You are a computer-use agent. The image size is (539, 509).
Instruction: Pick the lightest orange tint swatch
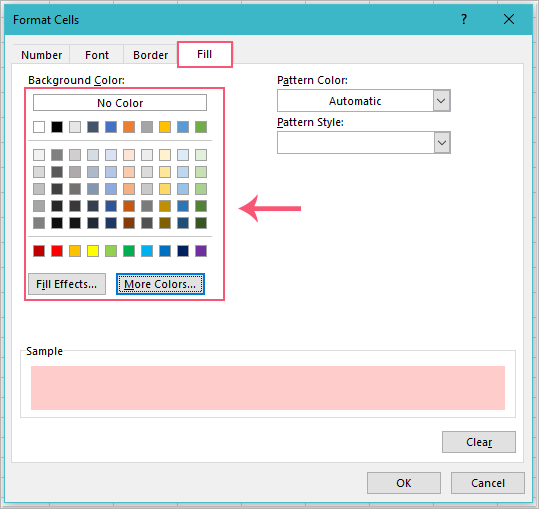129,155
